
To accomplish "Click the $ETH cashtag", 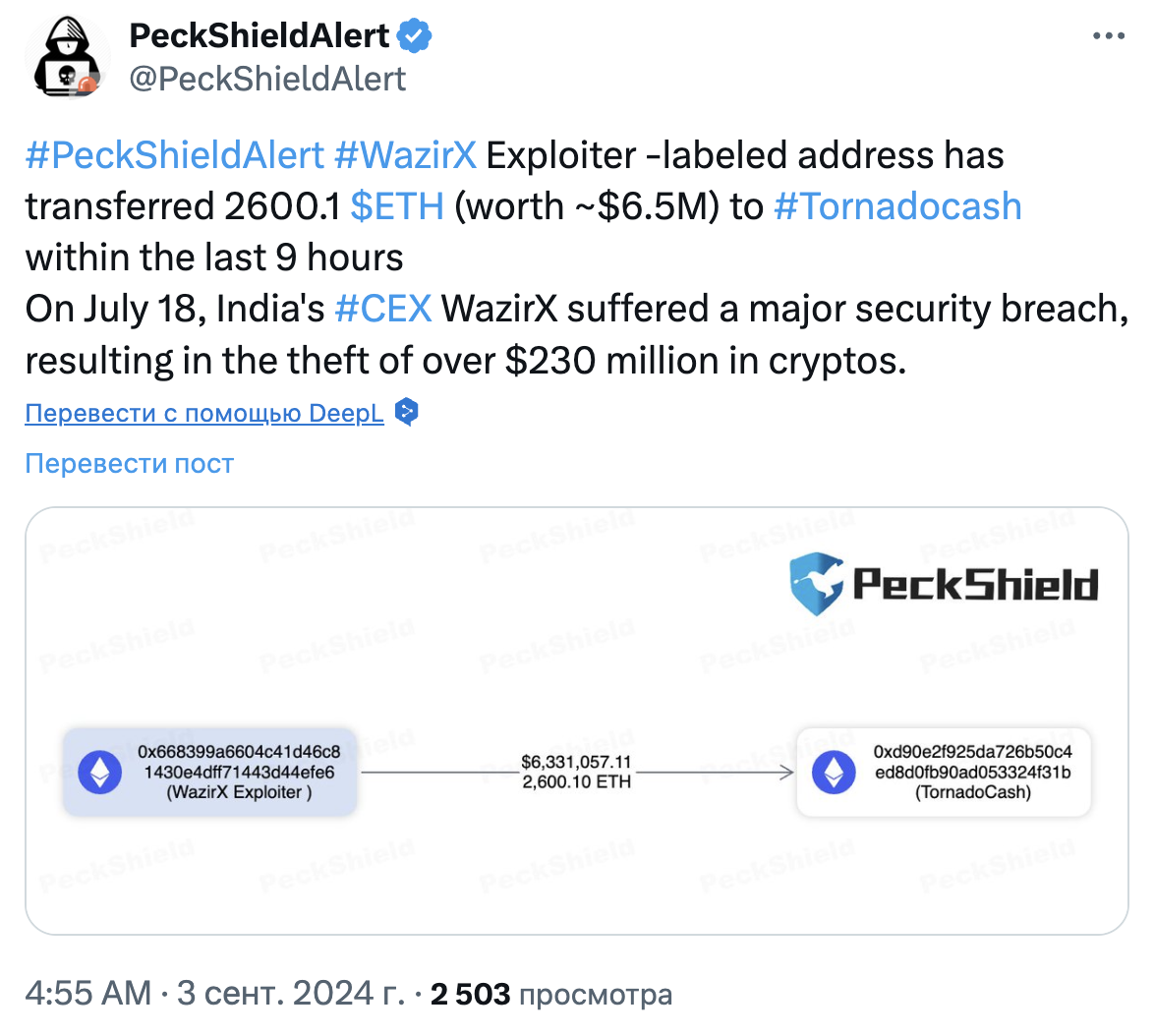I will tap(397, 206).
